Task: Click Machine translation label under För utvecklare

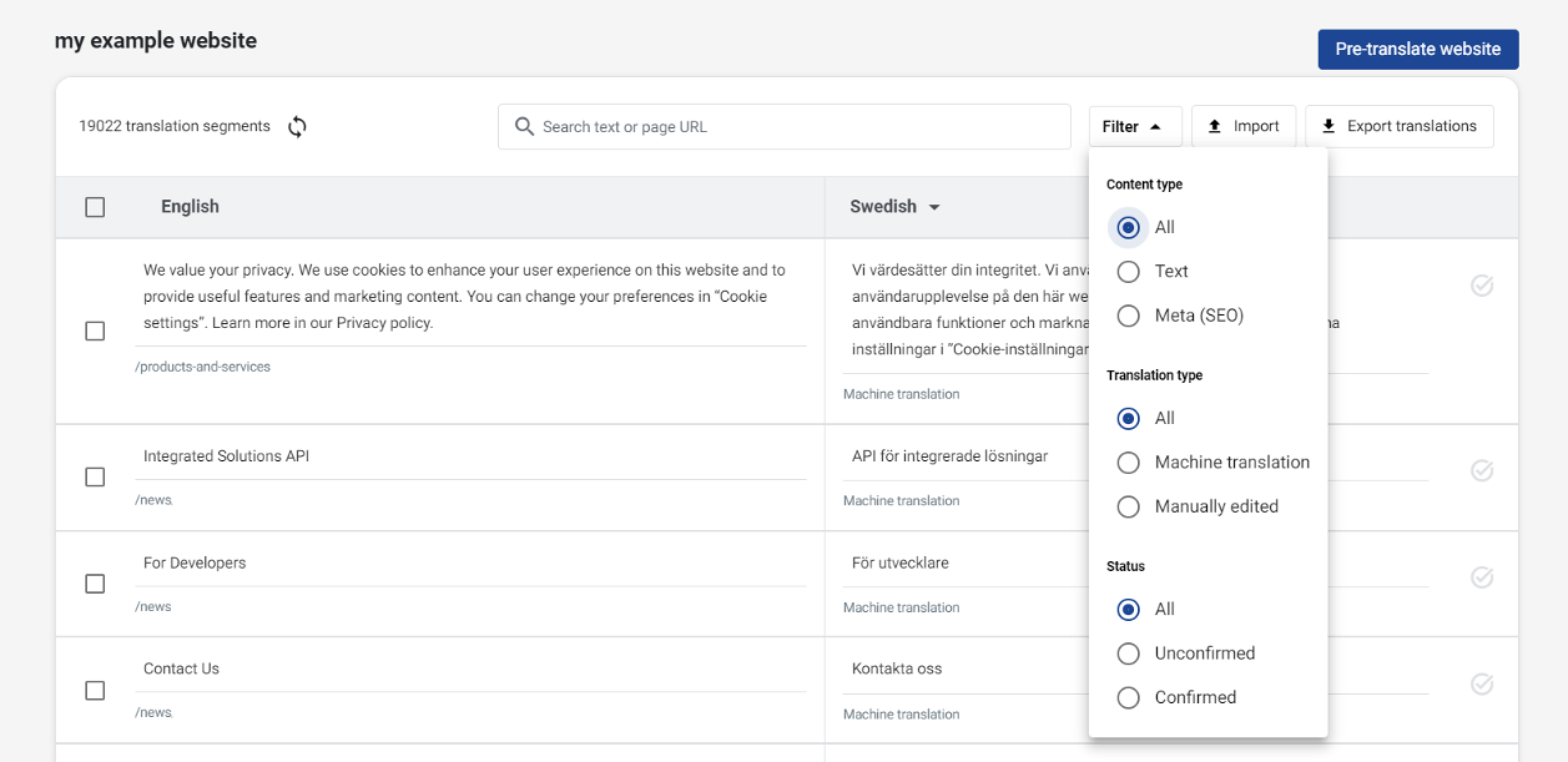Action: (x=901, y=608)
